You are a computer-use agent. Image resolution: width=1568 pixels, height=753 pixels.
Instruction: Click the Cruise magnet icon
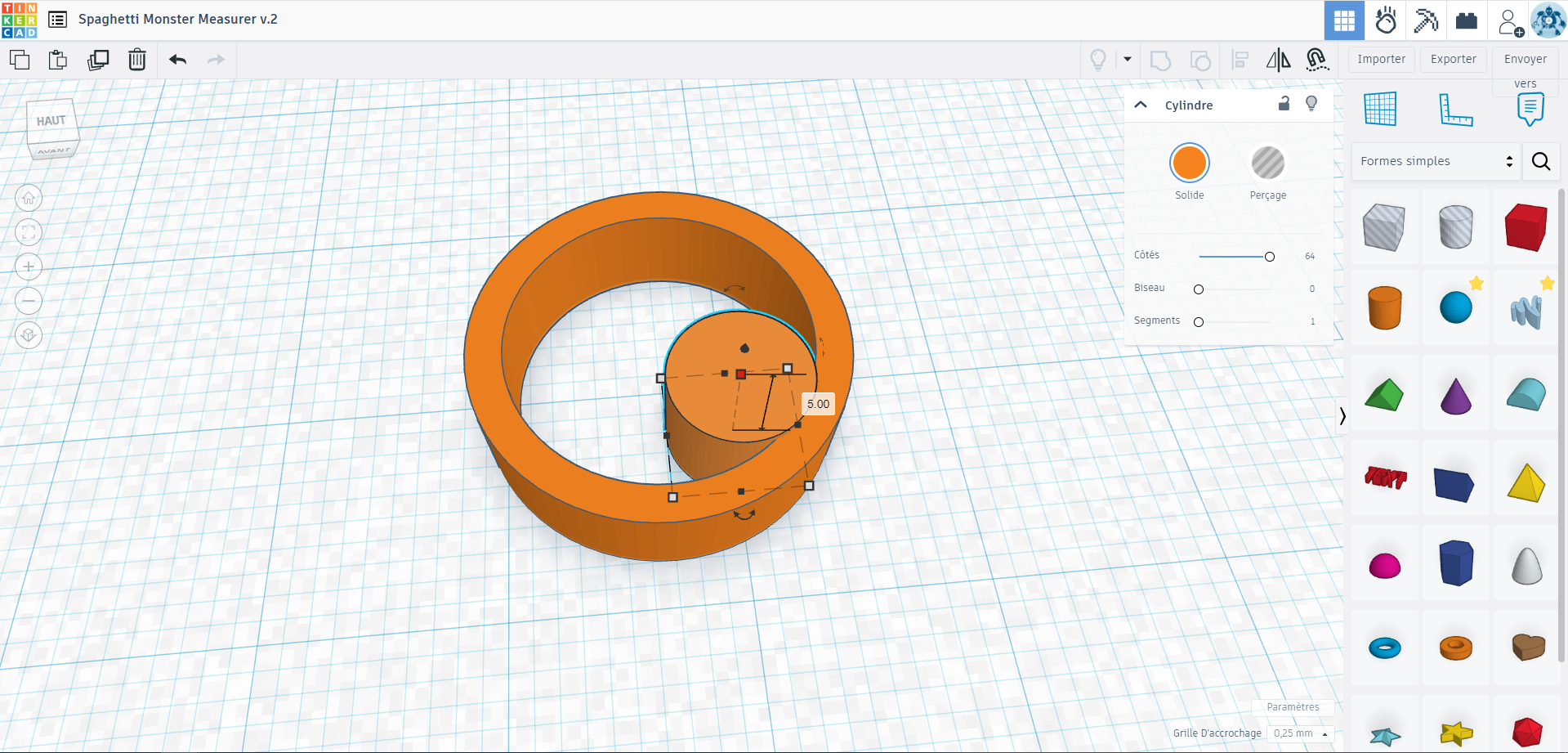point(1317,60)
